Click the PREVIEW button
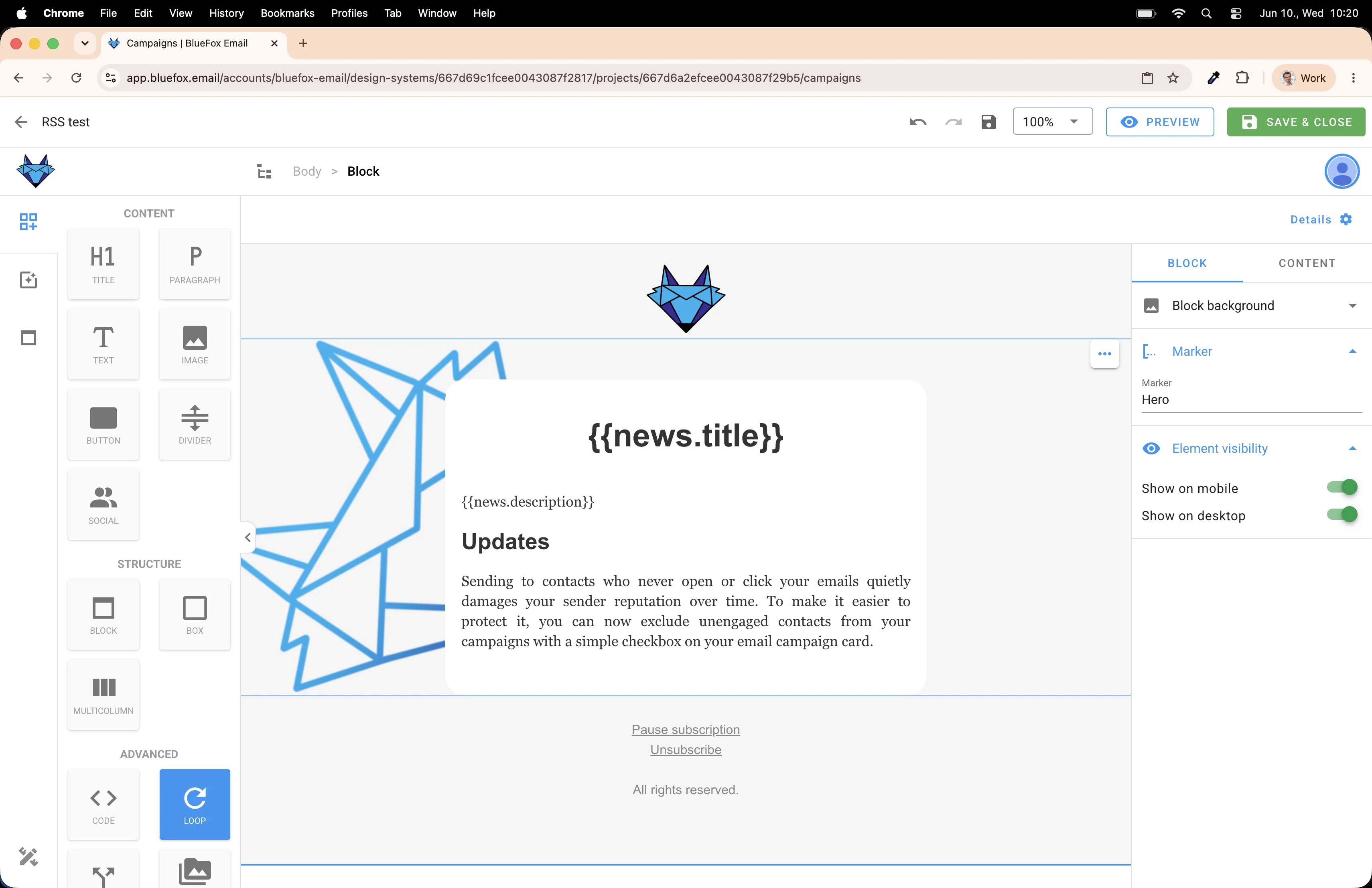This screenshot has height=888, width=1372. point(1160,122)
